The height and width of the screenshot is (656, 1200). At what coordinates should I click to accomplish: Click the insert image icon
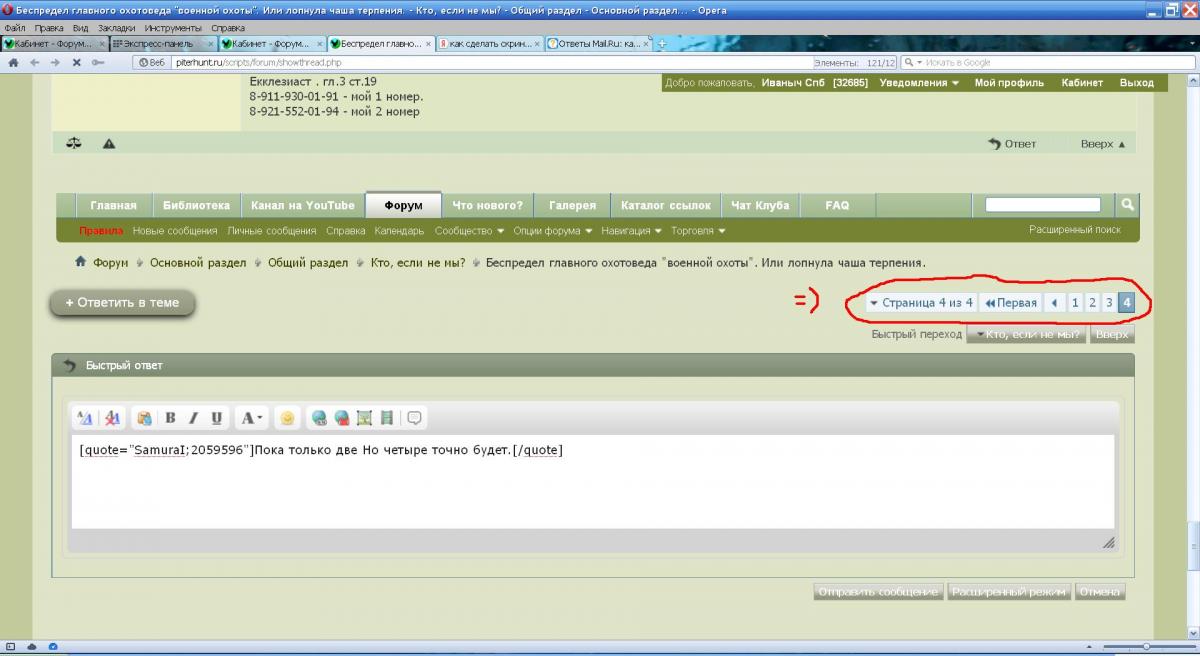pos(364,418)
